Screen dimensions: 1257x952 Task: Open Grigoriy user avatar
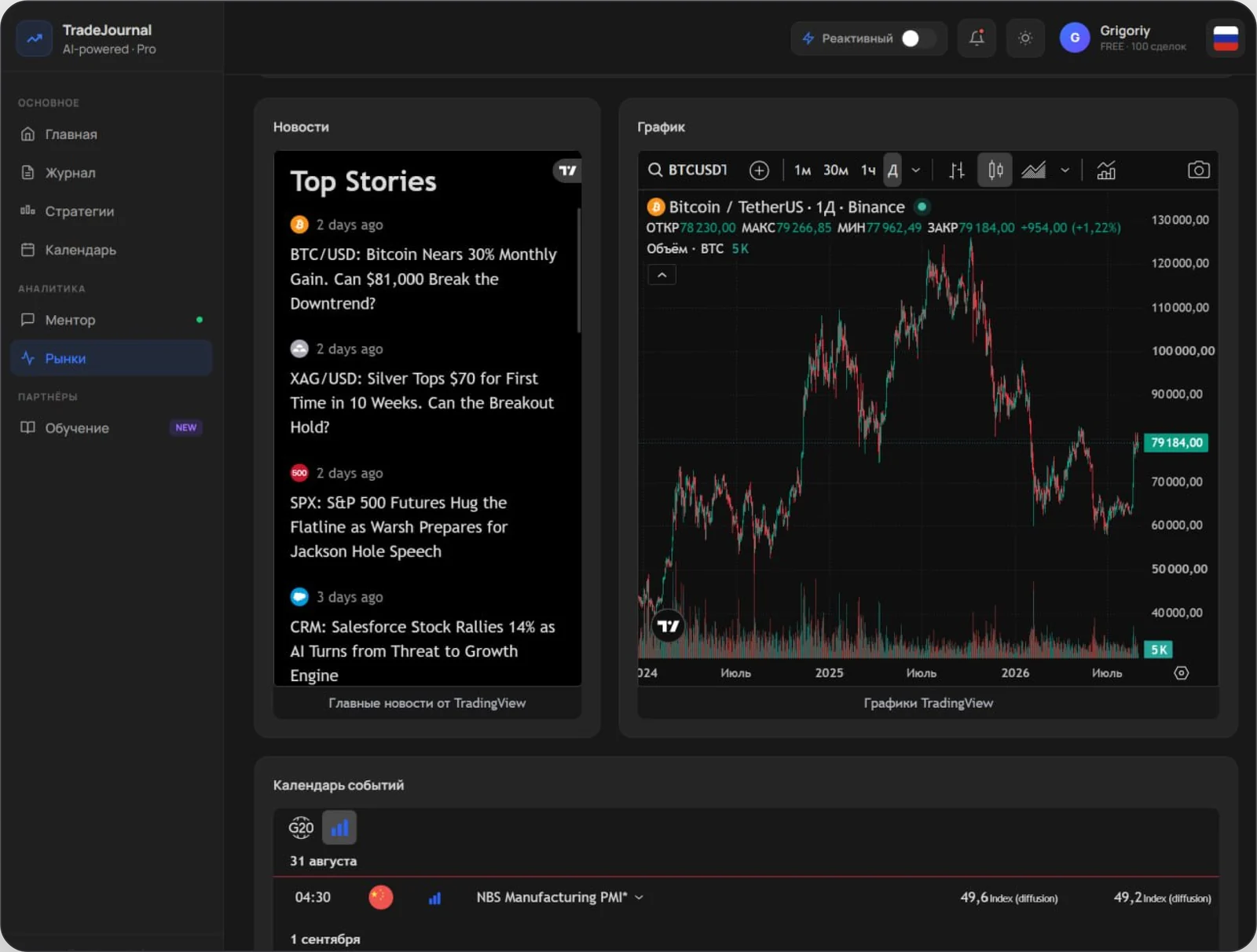point(1075,38)
